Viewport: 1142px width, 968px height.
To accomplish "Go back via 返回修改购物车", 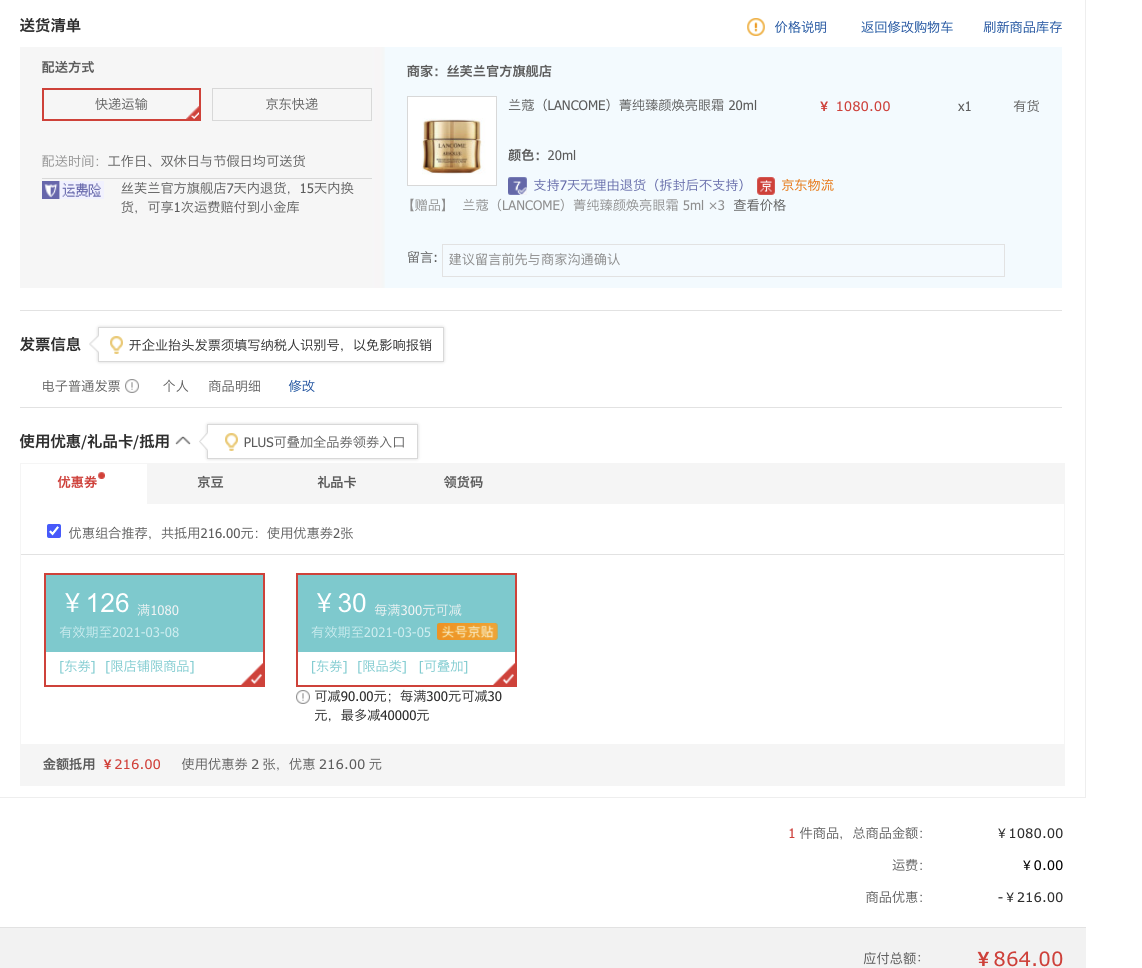I will point(907,27).
